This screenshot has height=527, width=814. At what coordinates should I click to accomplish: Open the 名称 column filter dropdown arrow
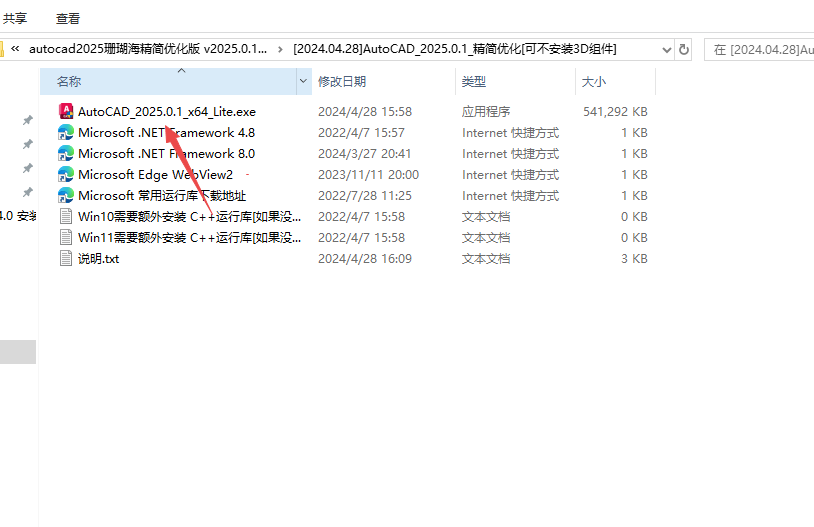click(304, 81)
